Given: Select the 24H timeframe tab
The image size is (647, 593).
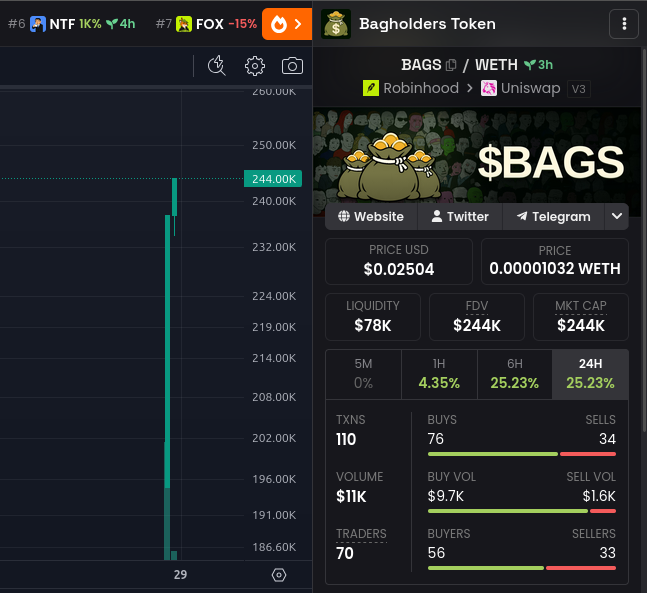Looking at the screenshot, I should 590,374.
